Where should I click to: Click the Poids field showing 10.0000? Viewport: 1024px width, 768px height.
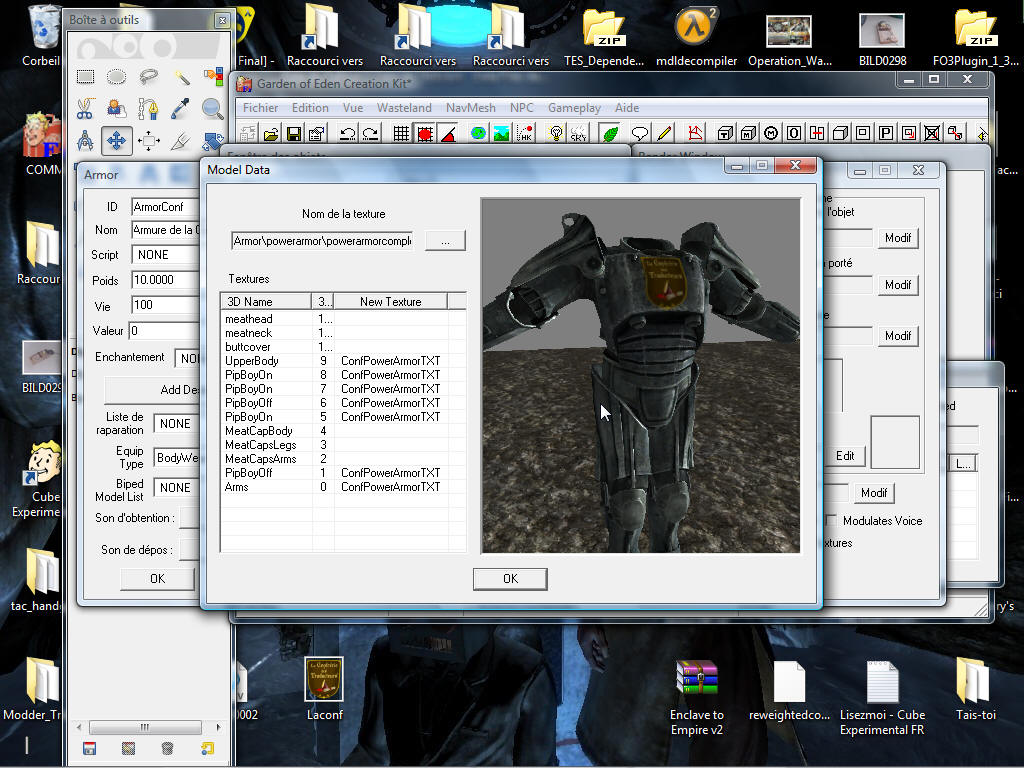click(166, 280)
